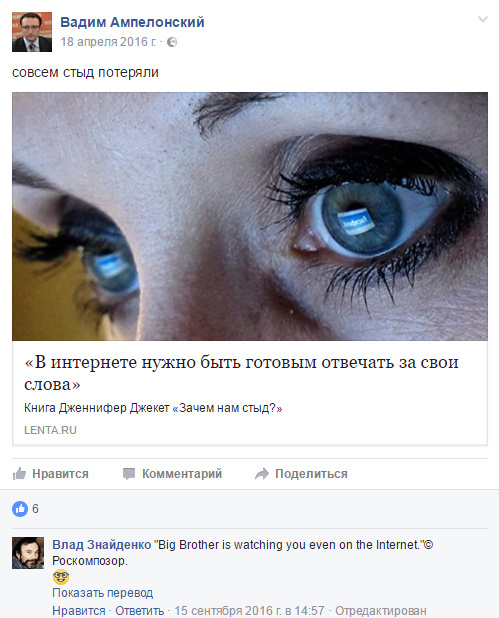Click the Поделиться button
This screenshot has height=618, width=499.
point(301,473)
